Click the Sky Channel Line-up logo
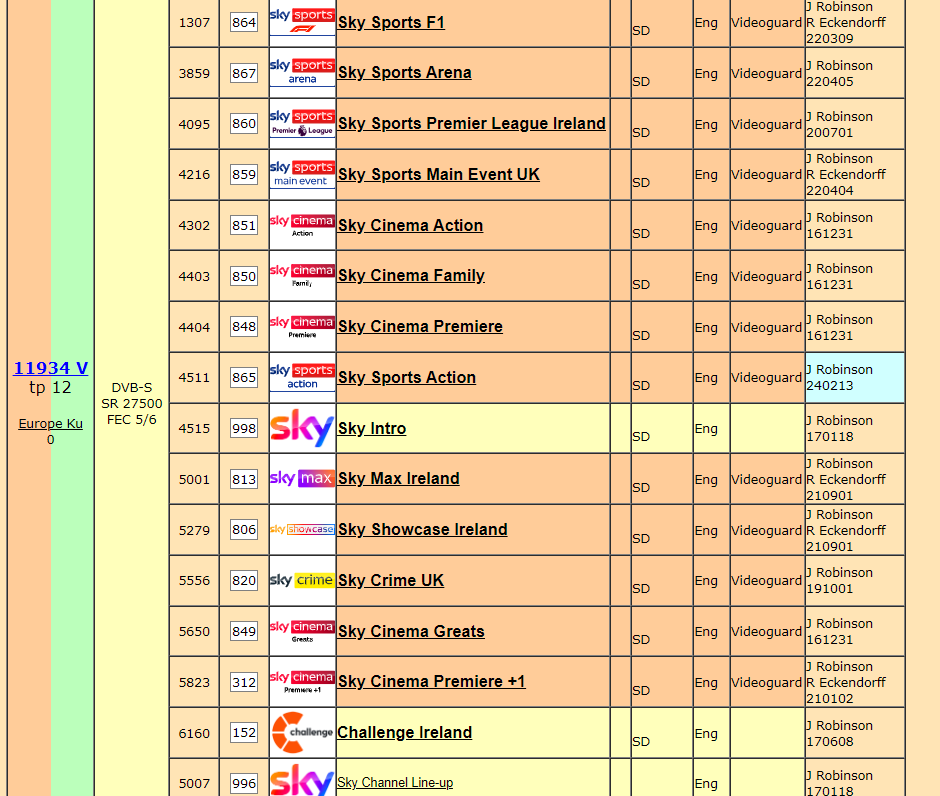 302,780
